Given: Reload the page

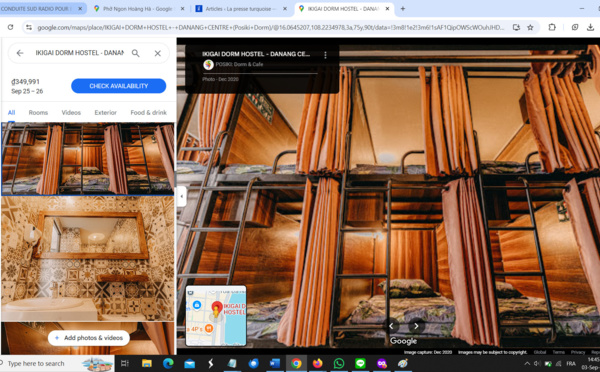Looking at the screenshot, I should point(10,27).
